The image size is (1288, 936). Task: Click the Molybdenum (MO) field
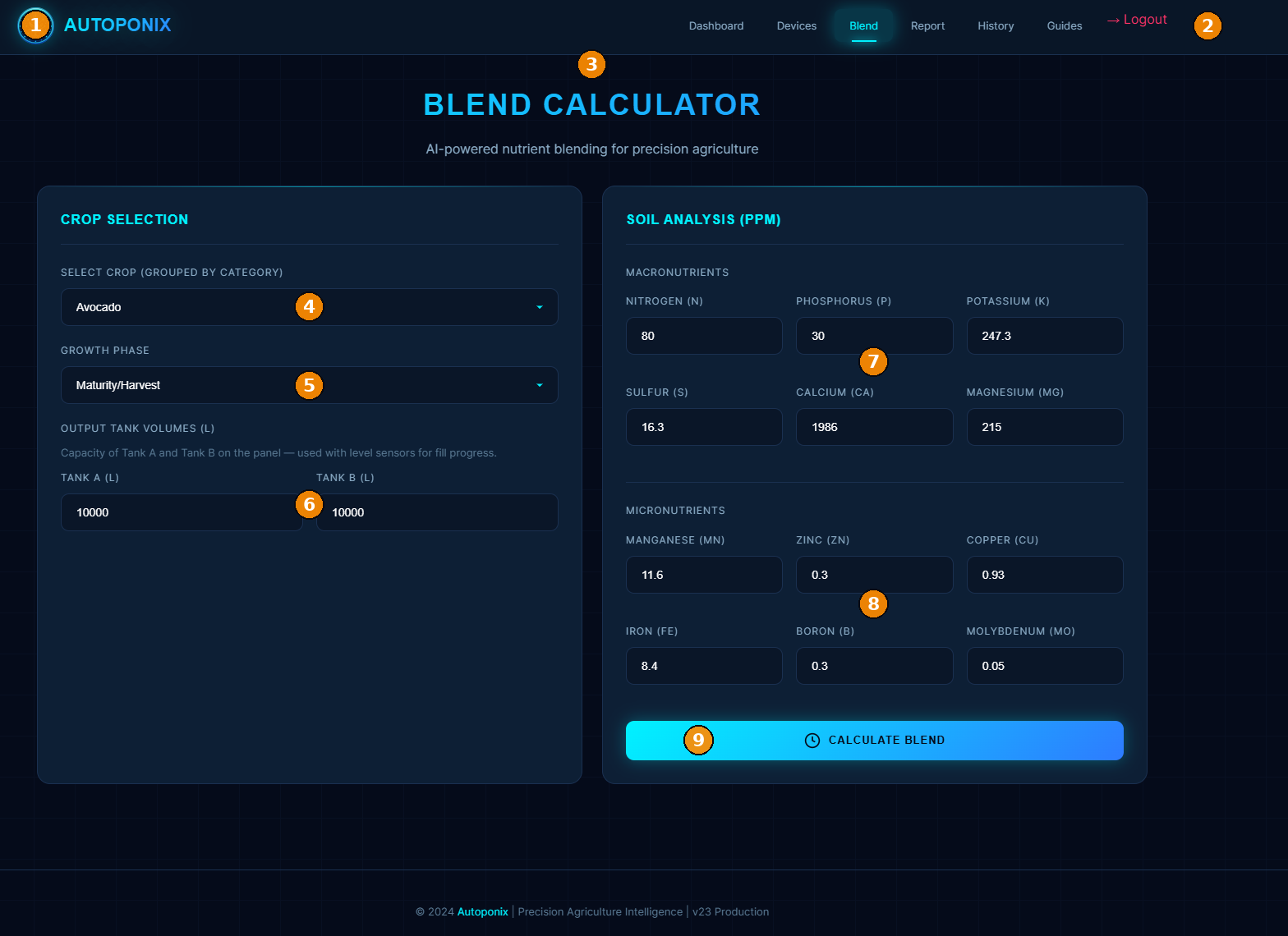click(x=1045, y=666)
